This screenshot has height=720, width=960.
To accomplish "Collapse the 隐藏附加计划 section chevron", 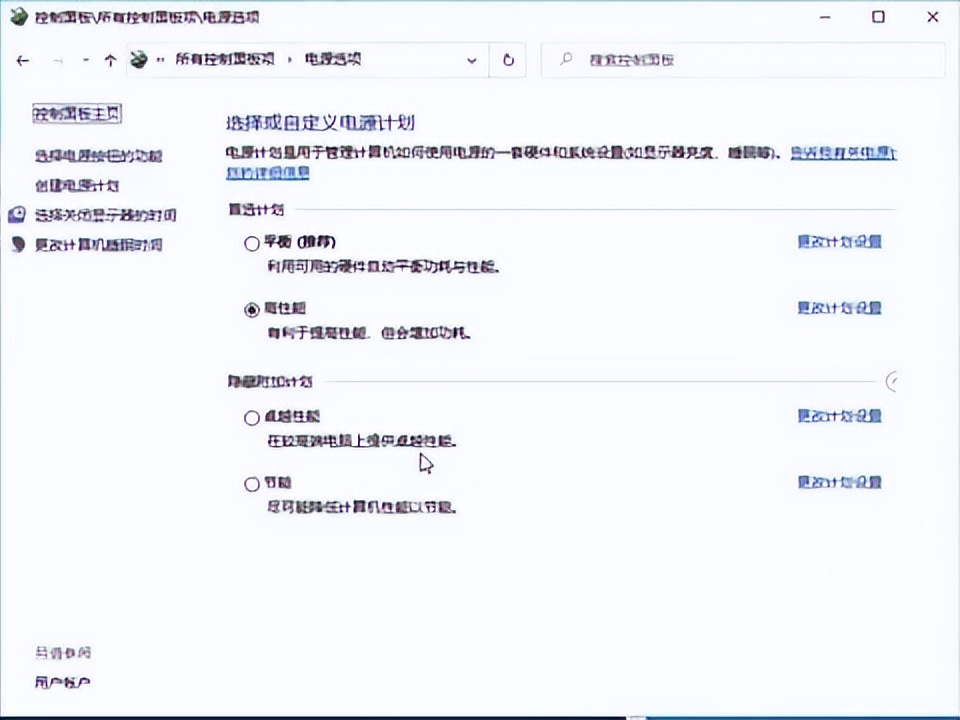I will pyautogui.click(x=891, y=381).
